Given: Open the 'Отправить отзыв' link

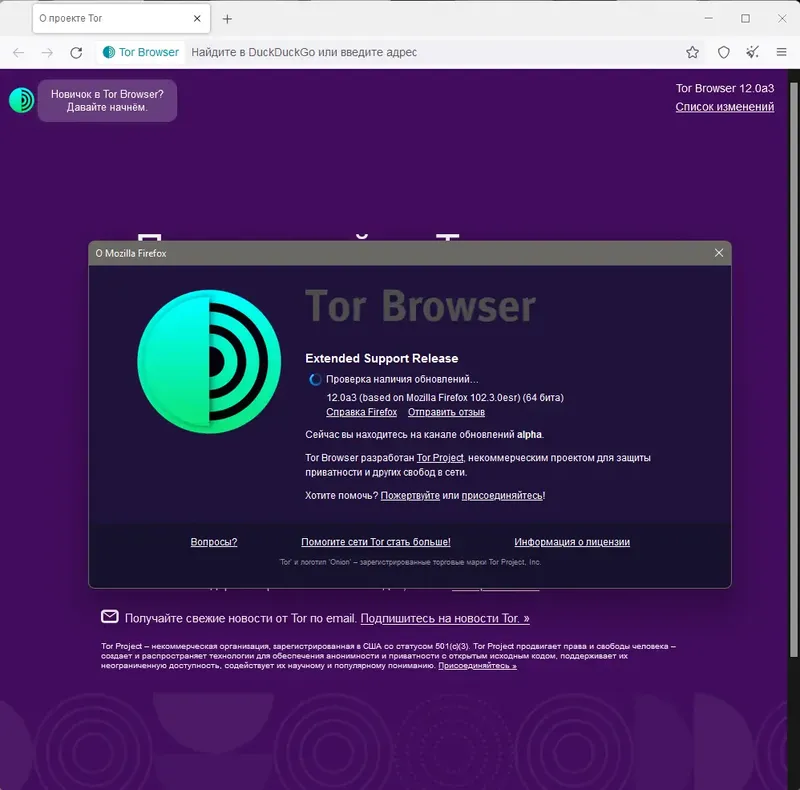Looking at the screenshot, I should 446,412.
